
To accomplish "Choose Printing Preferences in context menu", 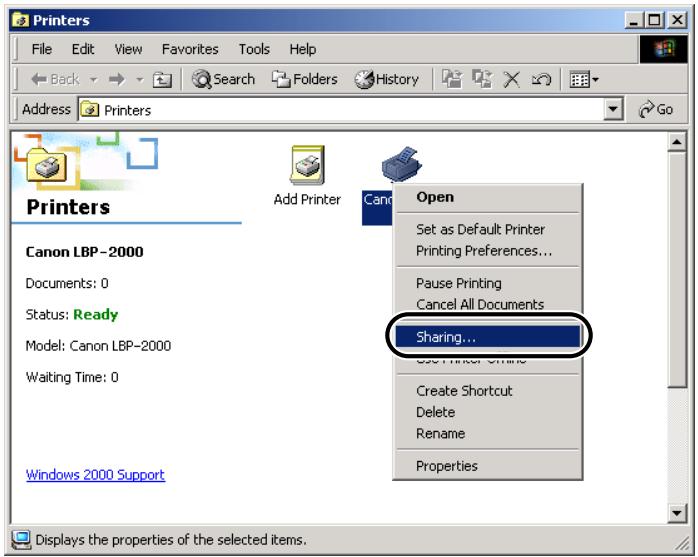I will (x=487, y=251).
